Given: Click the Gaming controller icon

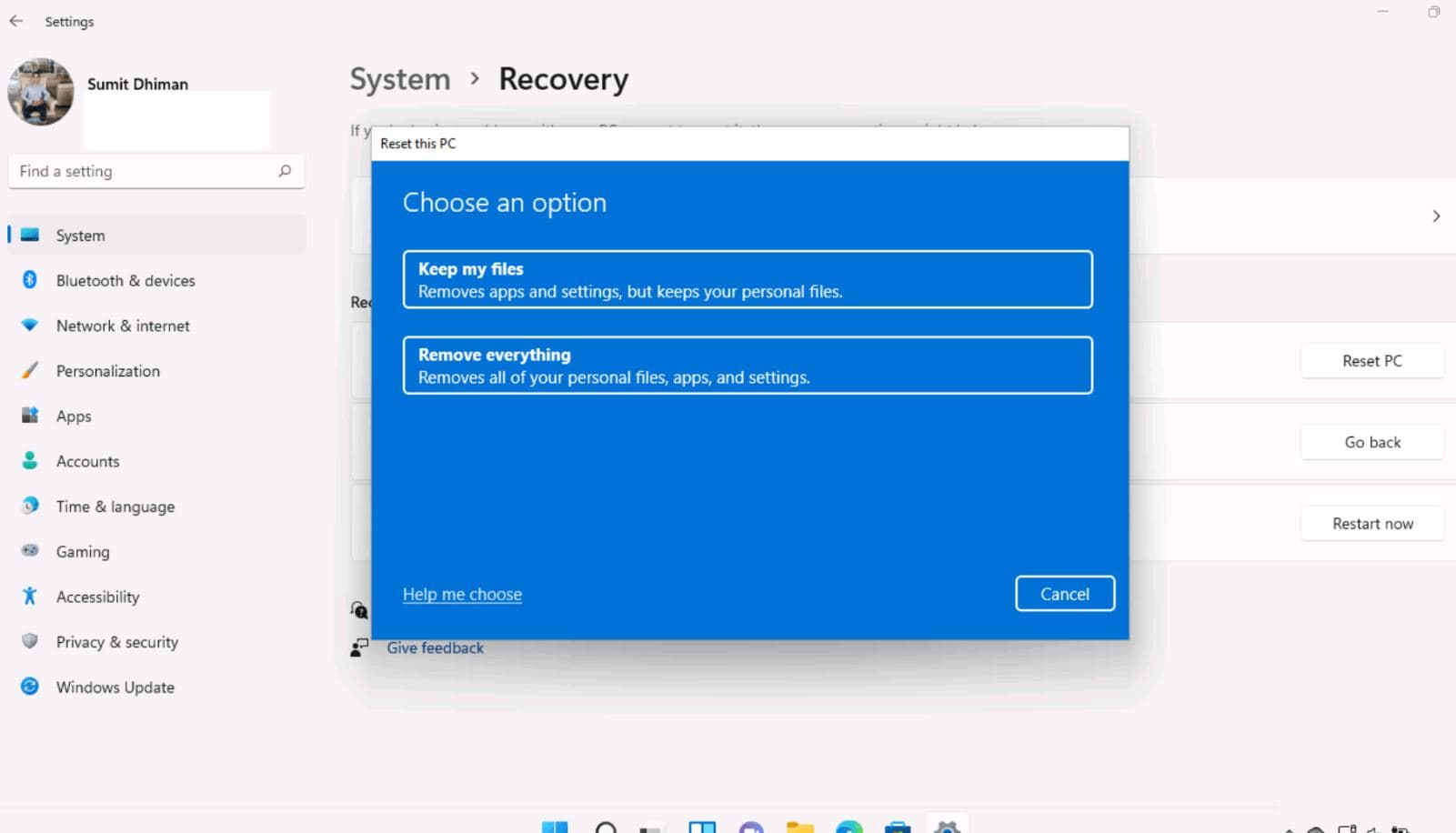Looking at the screenshot, I should [29, 551].
